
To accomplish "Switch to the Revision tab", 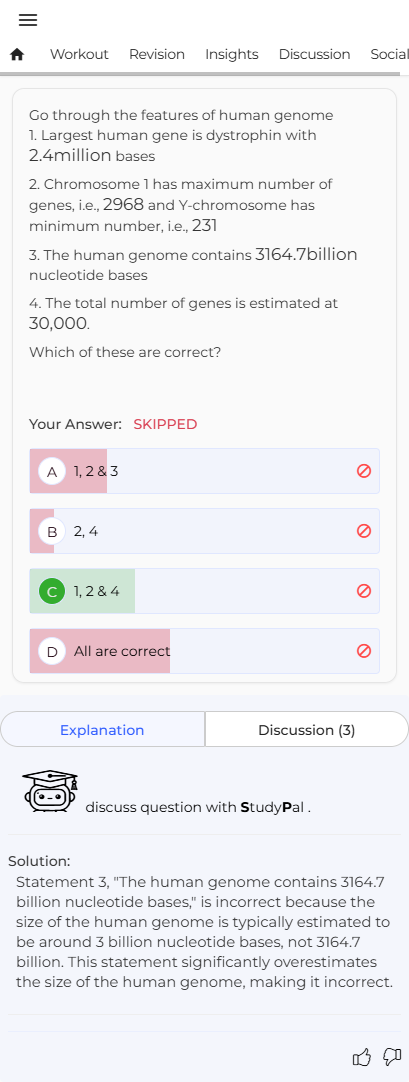I will coord(157,55).
